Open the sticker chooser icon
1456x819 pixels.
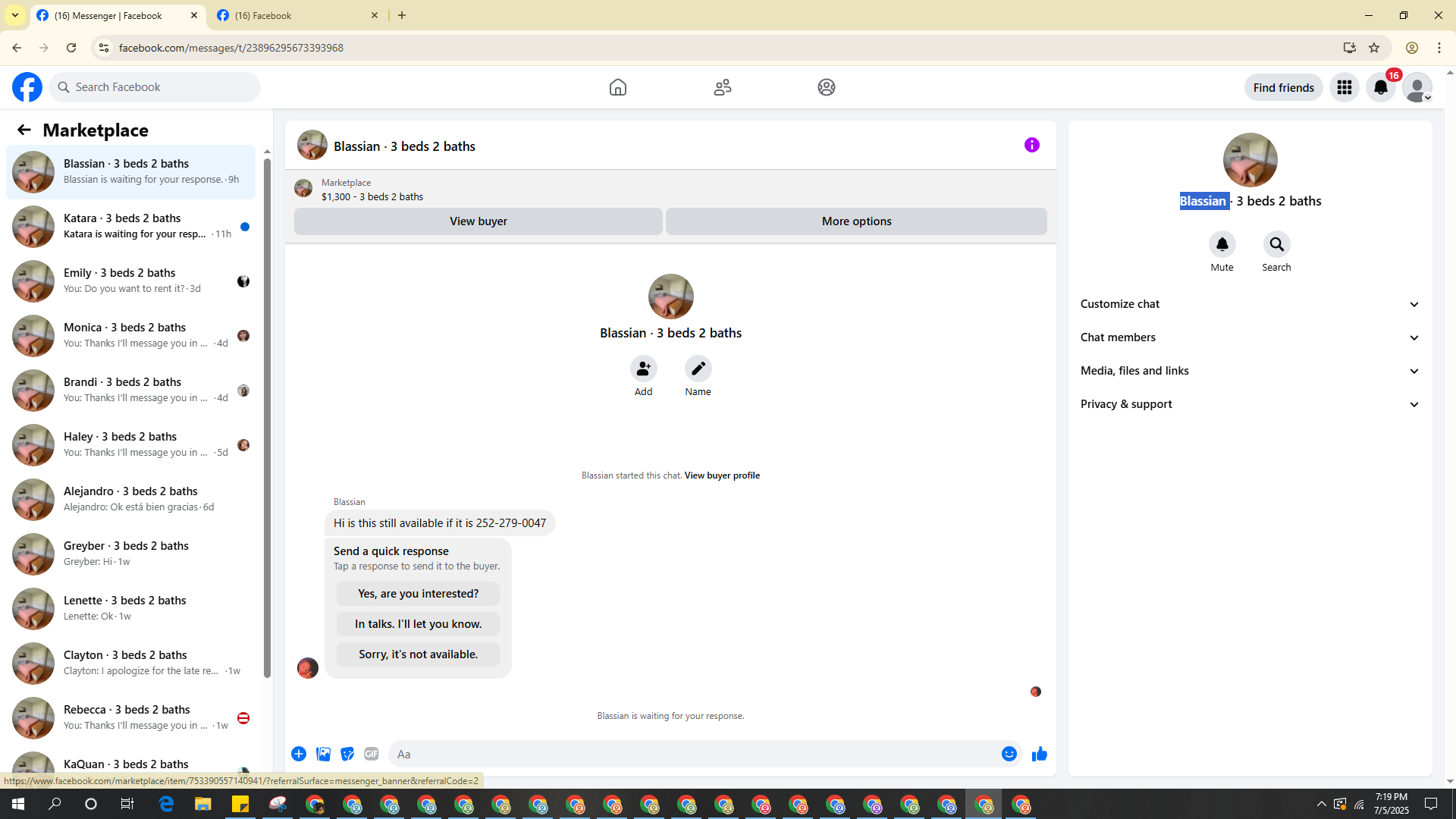347,754
